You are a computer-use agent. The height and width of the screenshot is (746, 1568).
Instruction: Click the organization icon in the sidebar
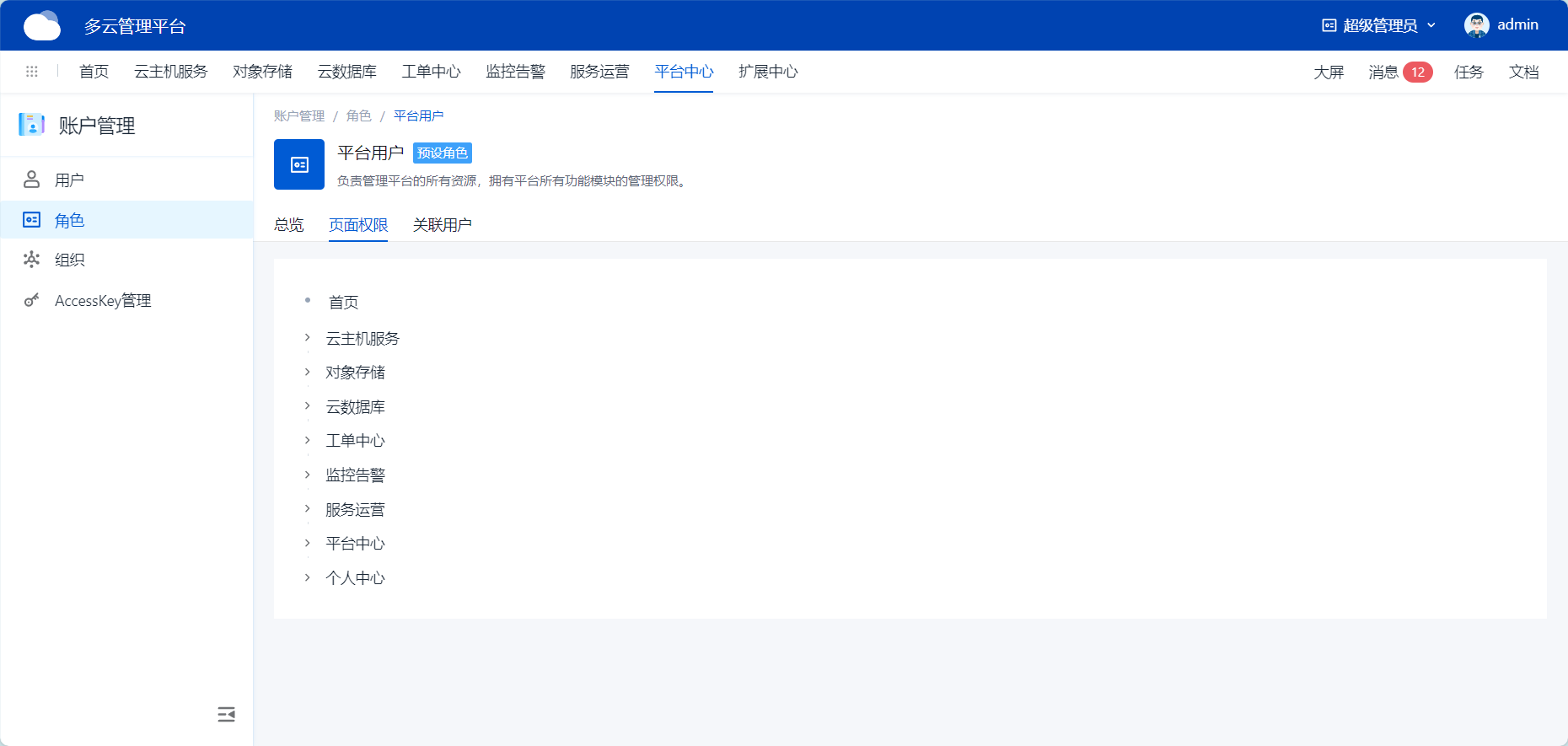point(32,260)
